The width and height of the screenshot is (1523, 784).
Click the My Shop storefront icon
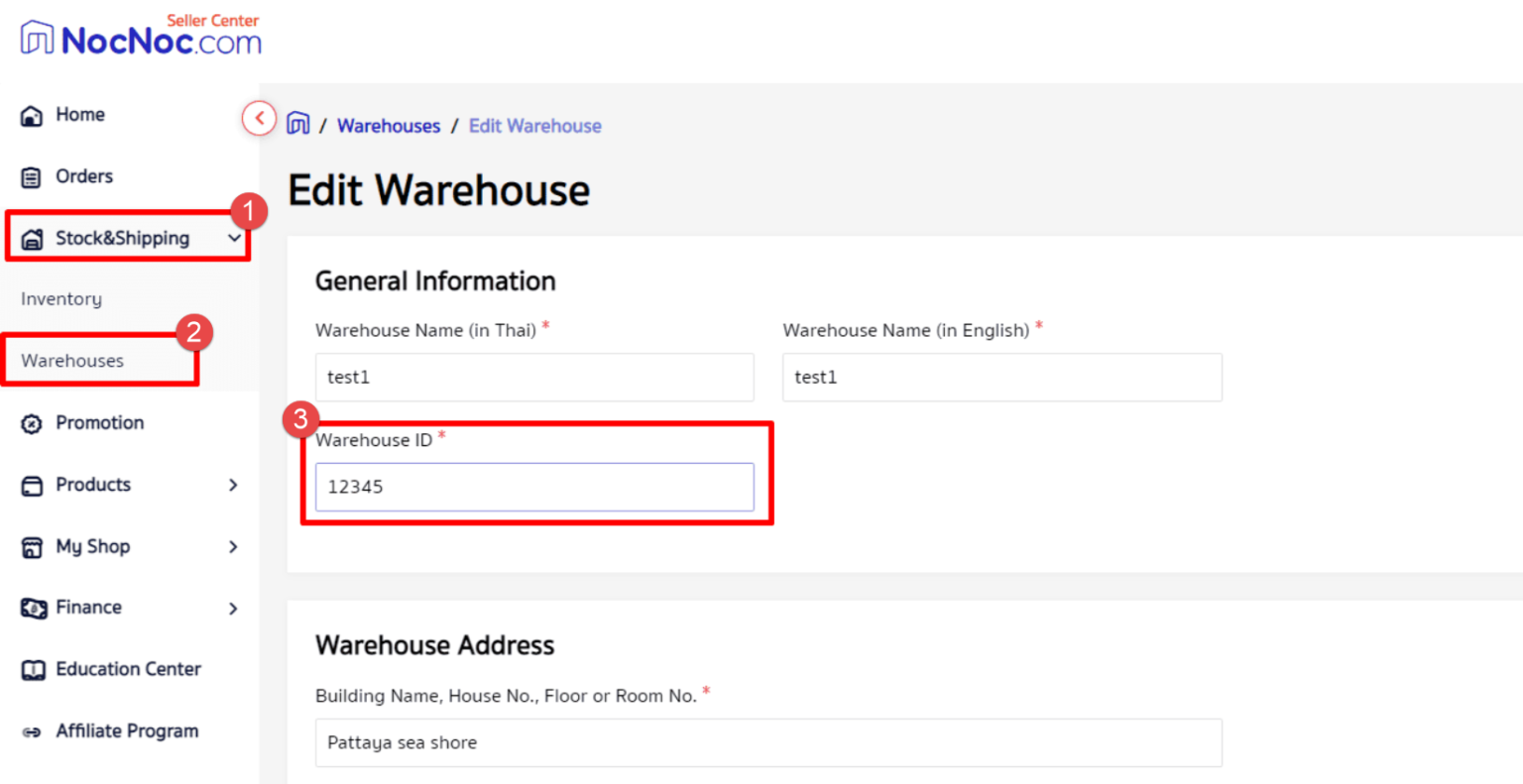pos(32,547)
